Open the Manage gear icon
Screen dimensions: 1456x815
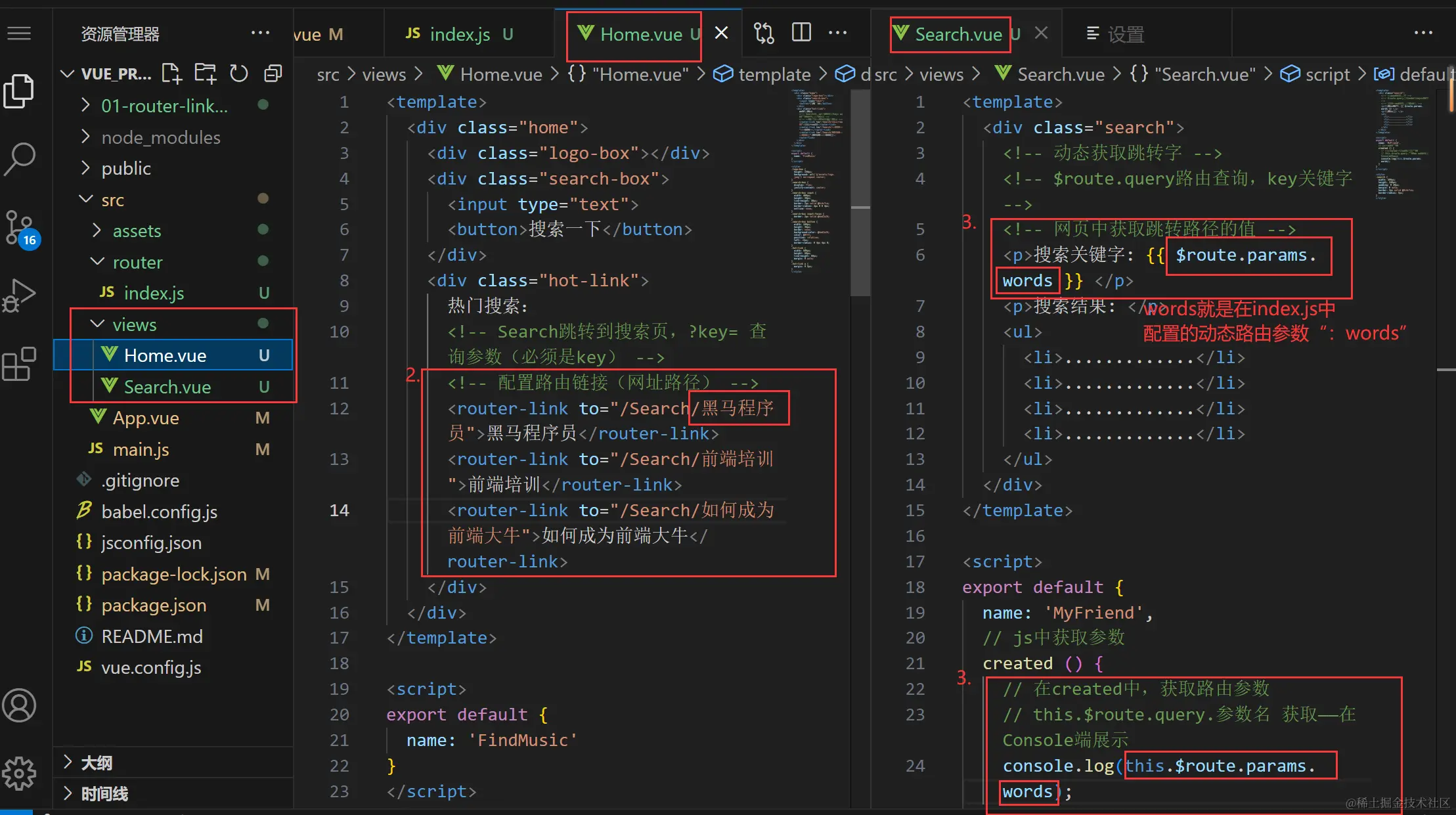(x=19, y=774)
